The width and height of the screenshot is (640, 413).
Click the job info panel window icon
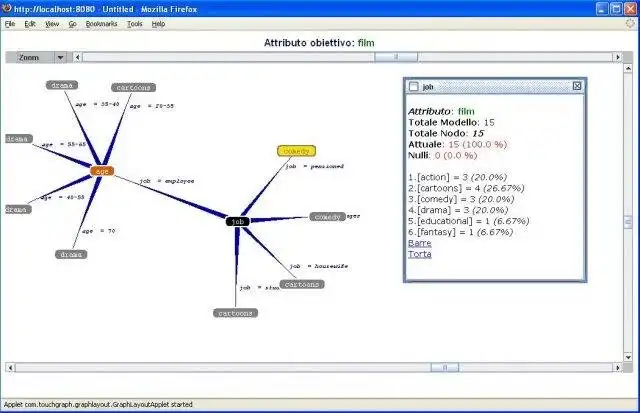click(413, 86)
